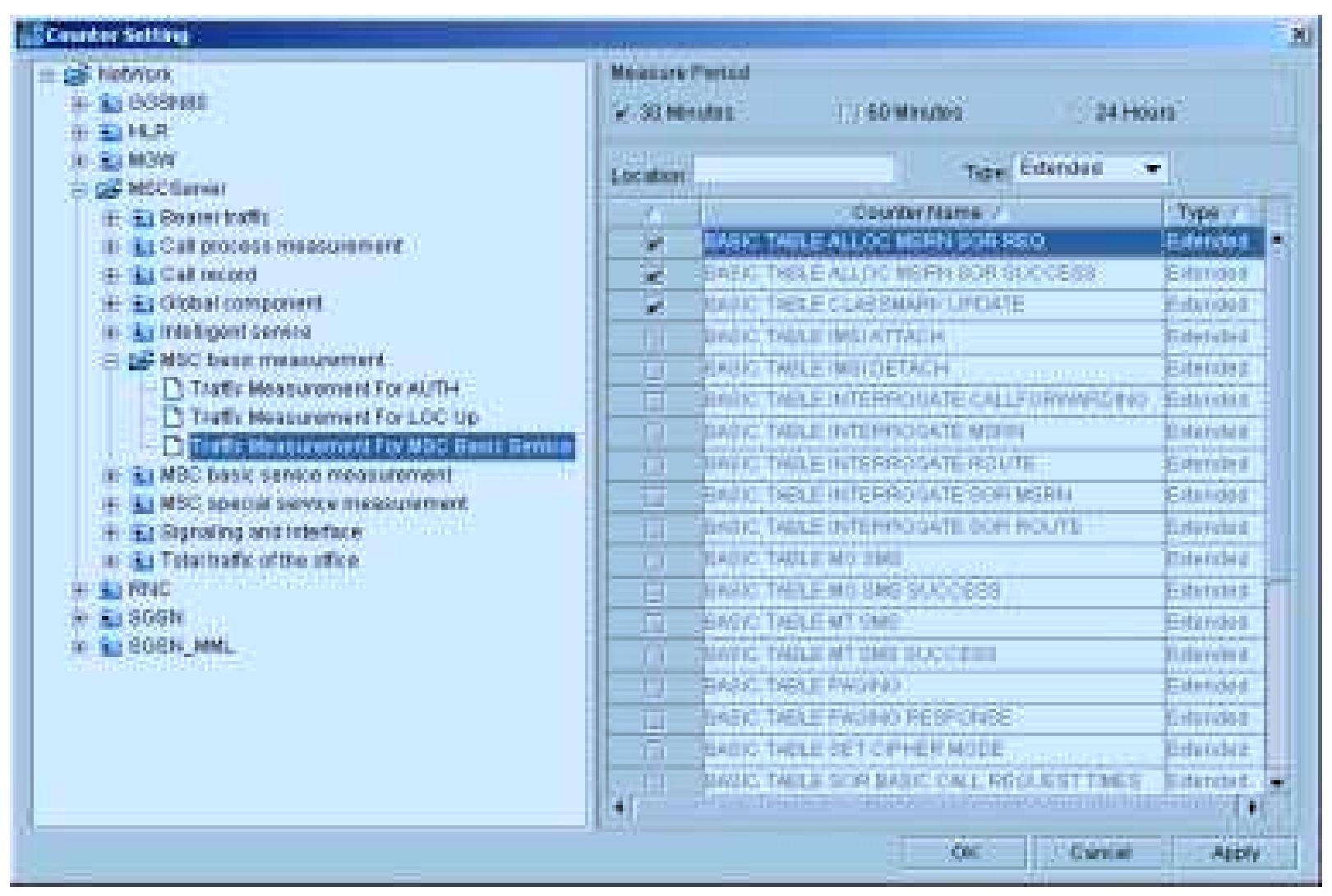
Task: Click the Location input field
Action: [795, 170]
